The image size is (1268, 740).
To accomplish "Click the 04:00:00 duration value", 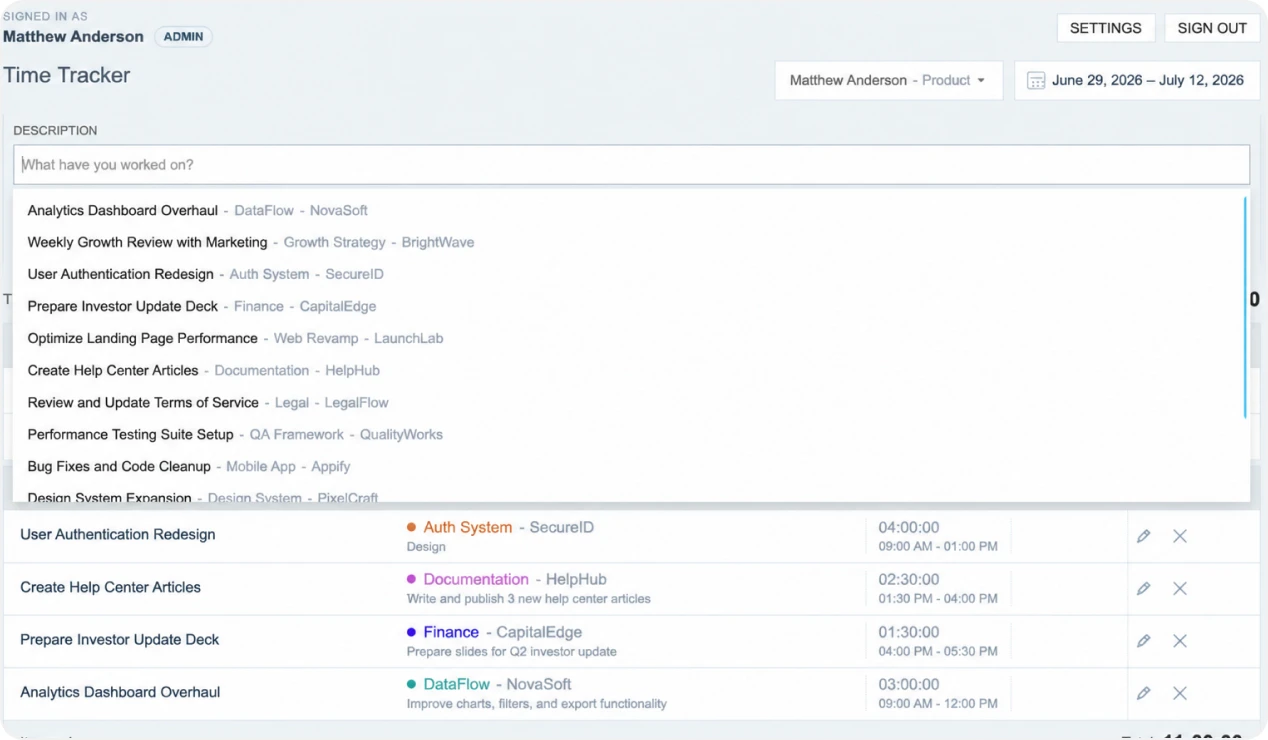I will pyautogui.click(x=909, y=527).
